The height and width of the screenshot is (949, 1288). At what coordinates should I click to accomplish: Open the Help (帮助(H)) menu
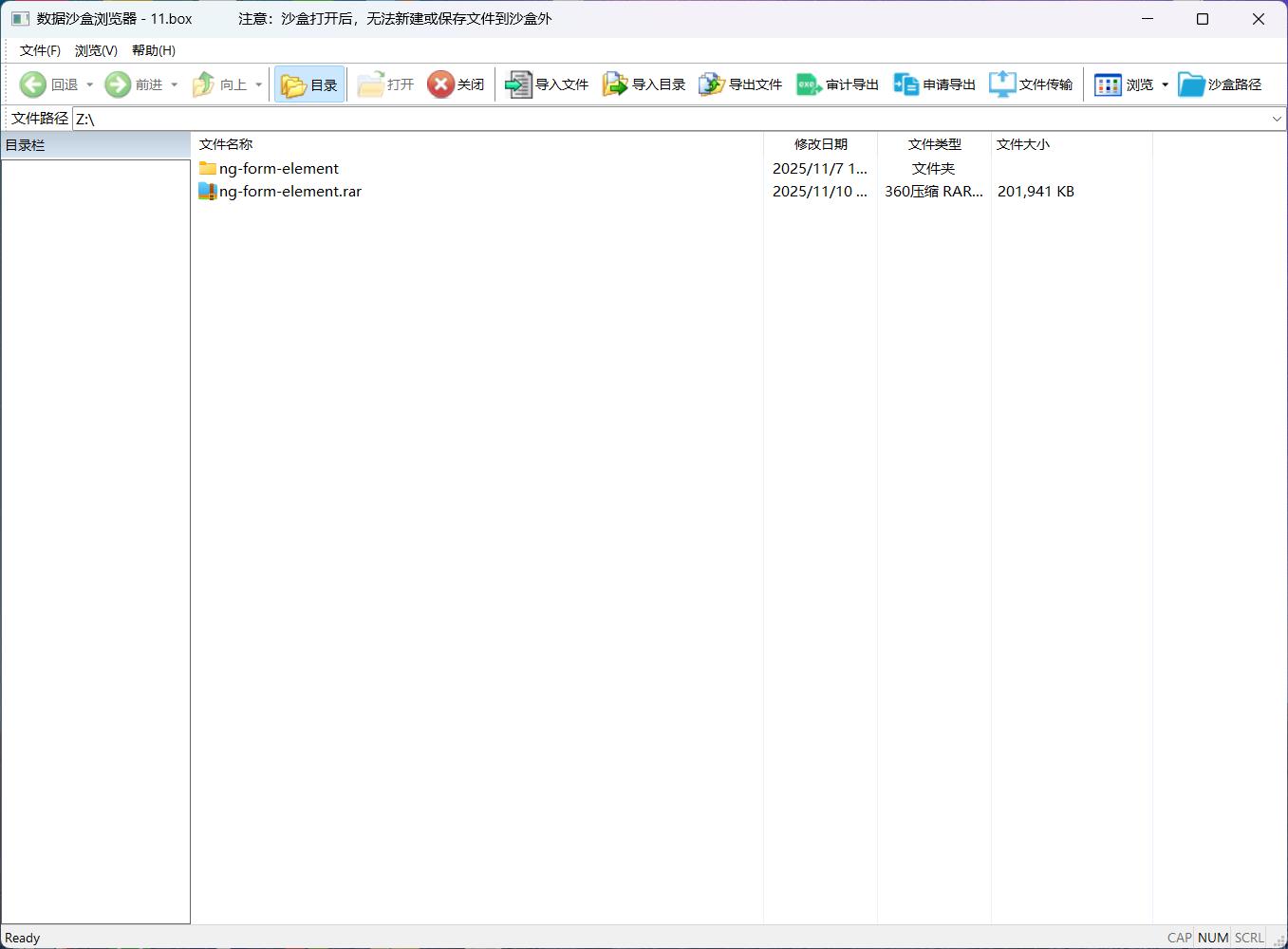[154, 50]
